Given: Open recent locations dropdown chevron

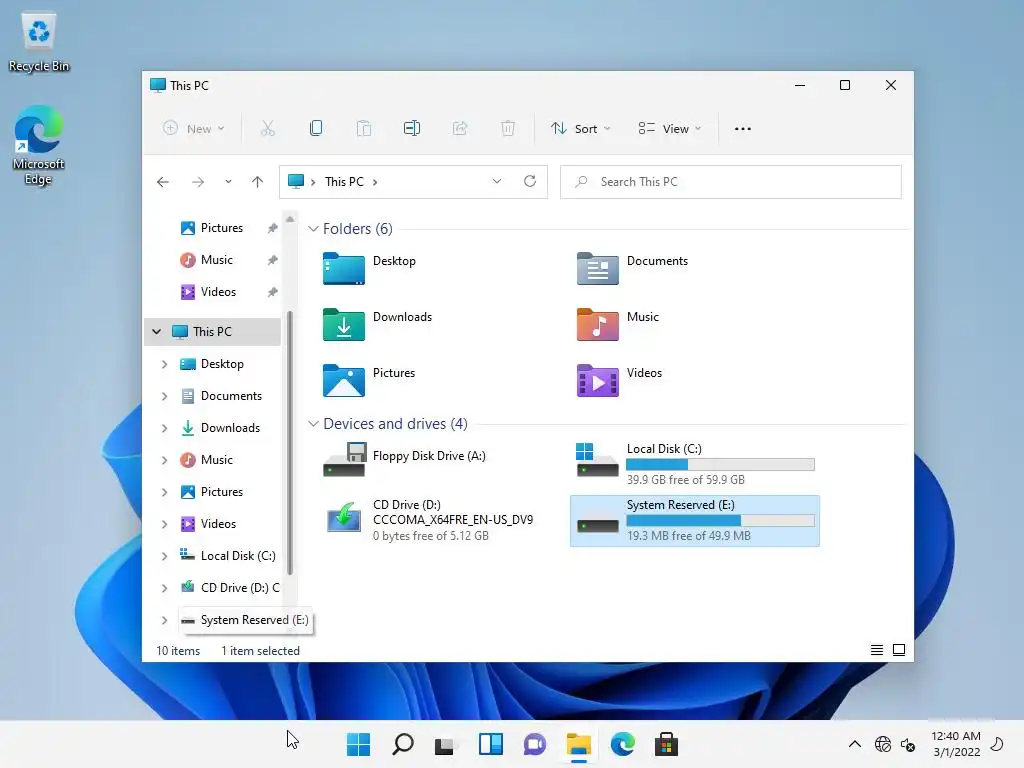Looking at the screenshot, I should click(x=228, y=182).
